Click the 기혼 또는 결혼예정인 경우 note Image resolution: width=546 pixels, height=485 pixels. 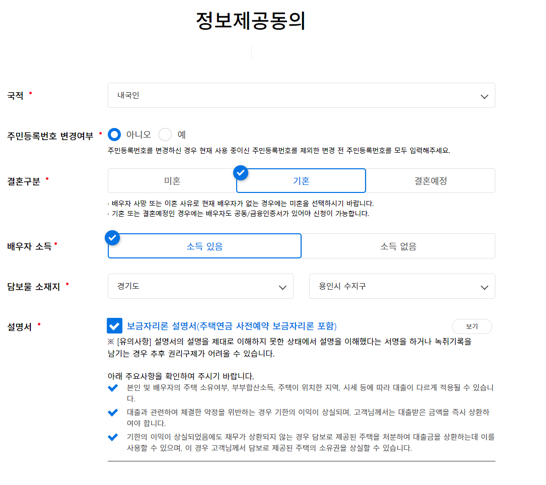(x=239, y=213)
